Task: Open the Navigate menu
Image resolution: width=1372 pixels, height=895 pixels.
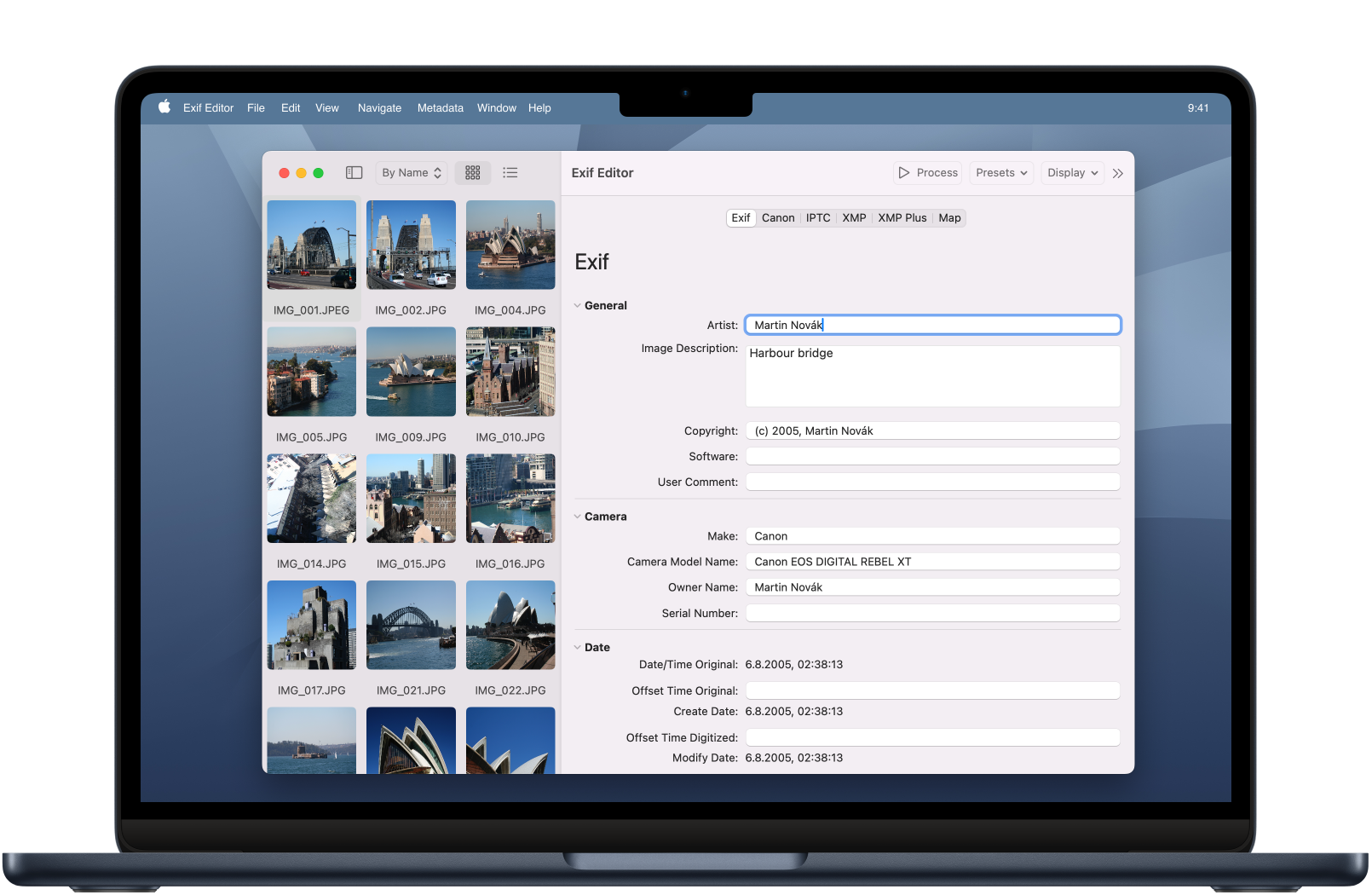Action: [379, 107]
